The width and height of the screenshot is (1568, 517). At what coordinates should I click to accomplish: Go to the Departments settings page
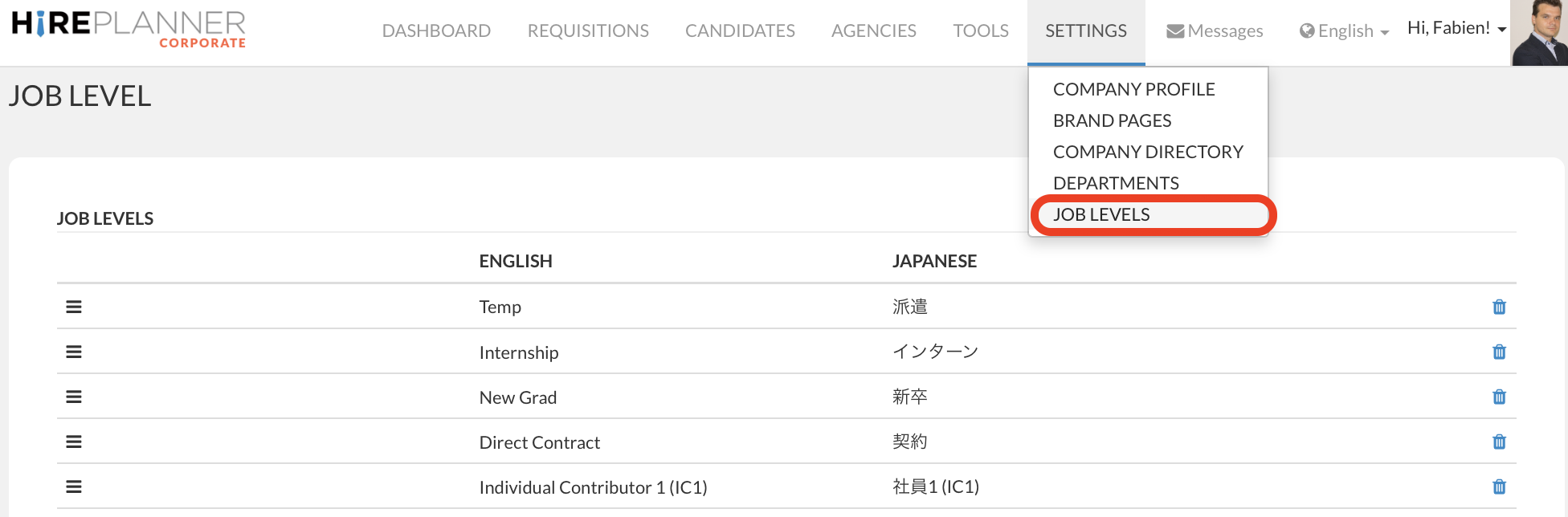1116,183
